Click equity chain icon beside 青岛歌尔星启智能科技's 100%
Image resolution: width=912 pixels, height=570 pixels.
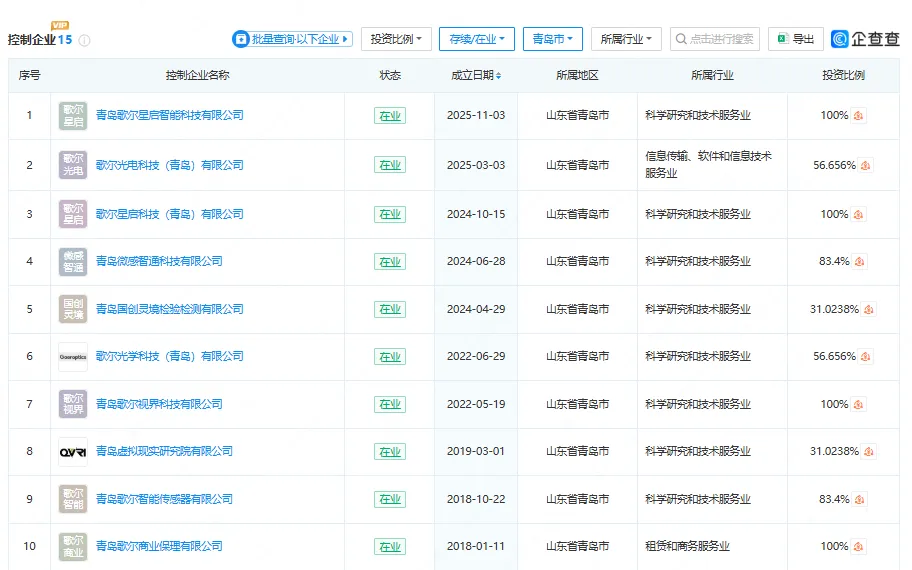click(x=859, y=116)
